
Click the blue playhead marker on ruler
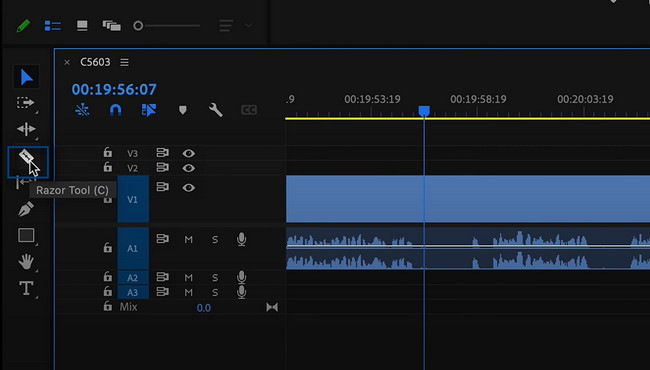point(424,111)
